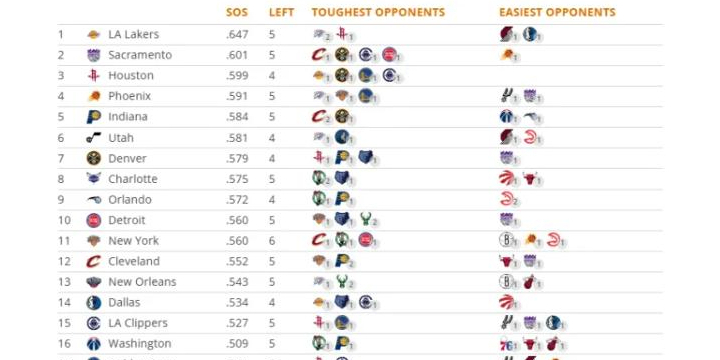Click the Houston Rockets logo in row 3

[94, 75]
